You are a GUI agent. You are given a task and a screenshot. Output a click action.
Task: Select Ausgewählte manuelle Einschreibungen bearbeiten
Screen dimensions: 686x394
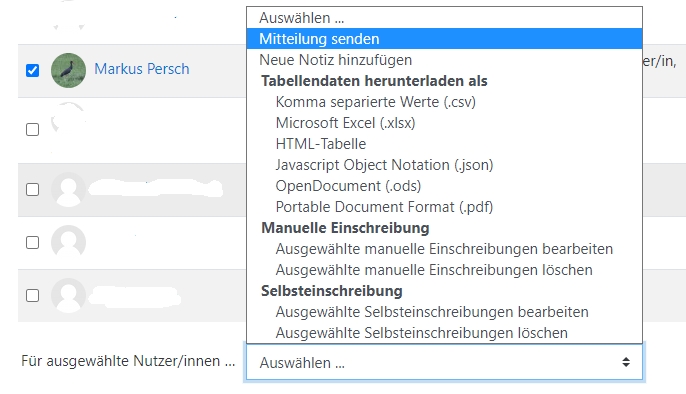(x=444, y=249)
